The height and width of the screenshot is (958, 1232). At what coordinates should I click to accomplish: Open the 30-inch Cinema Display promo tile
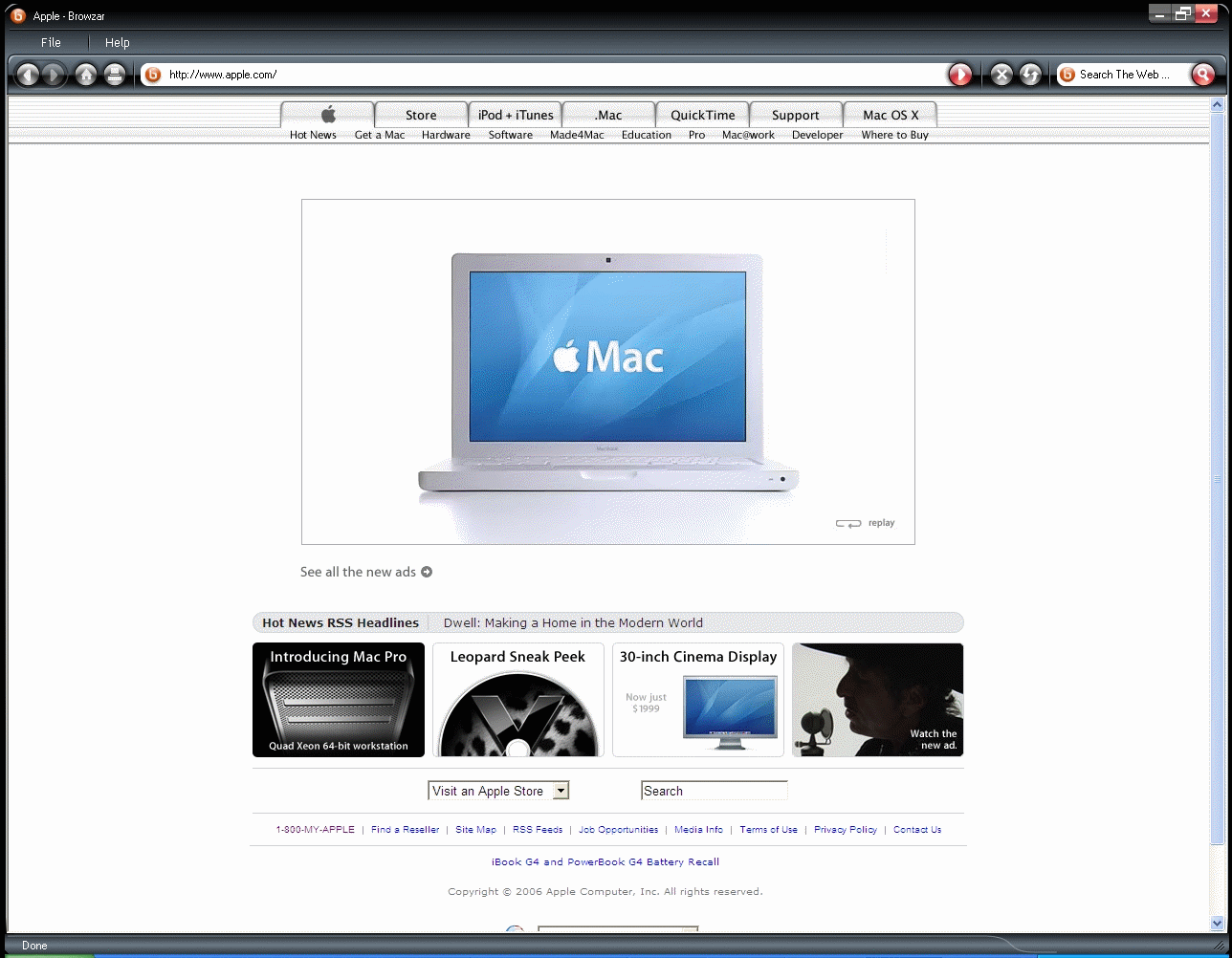click(698, 700)
